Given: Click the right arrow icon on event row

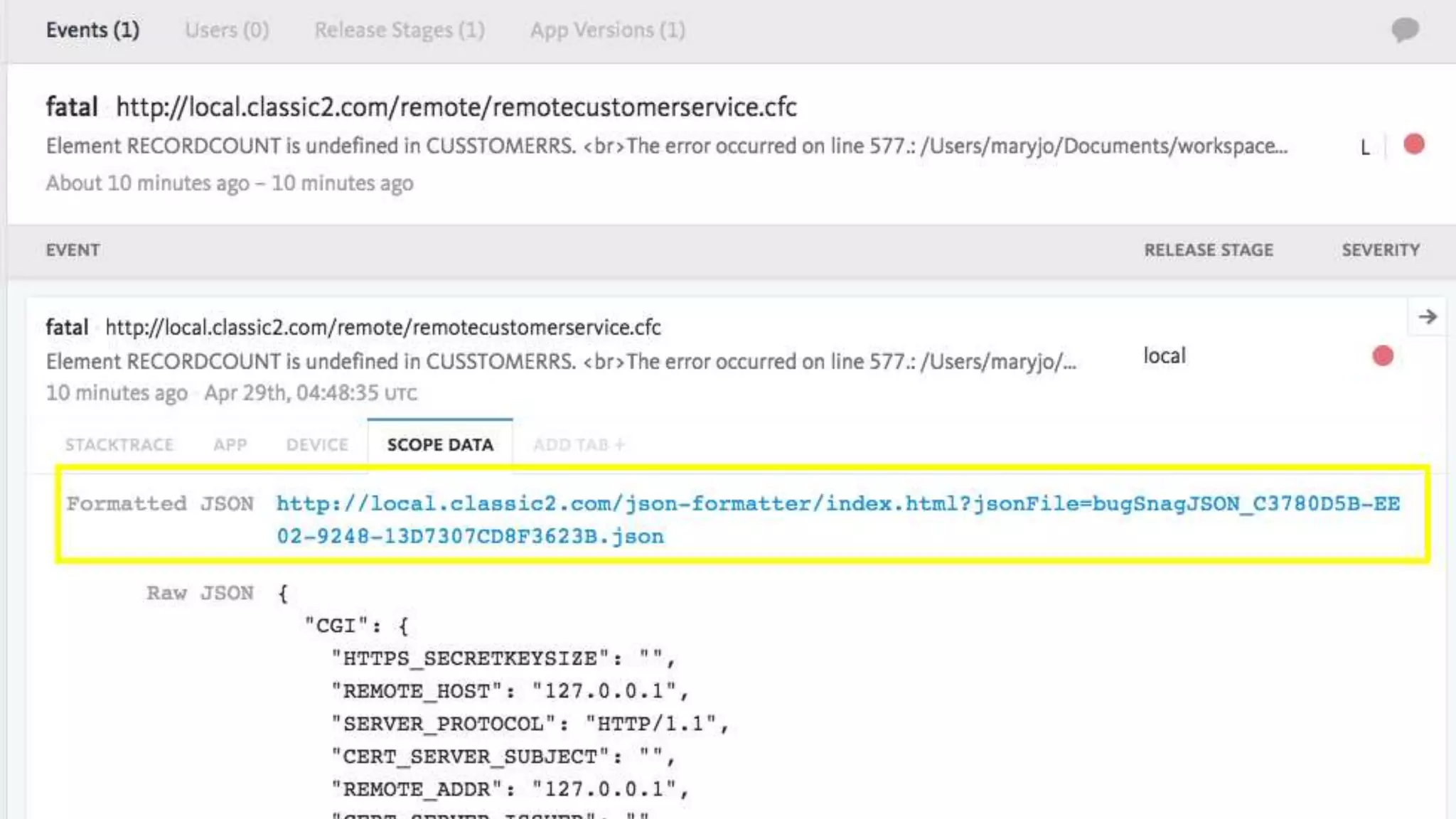Looking at the screenshot, I should [1427, 317].
